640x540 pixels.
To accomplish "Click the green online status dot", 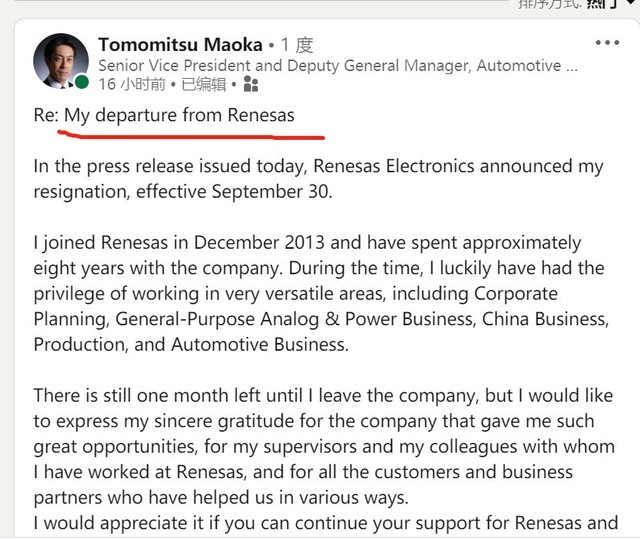I will [x=81, y=82].
